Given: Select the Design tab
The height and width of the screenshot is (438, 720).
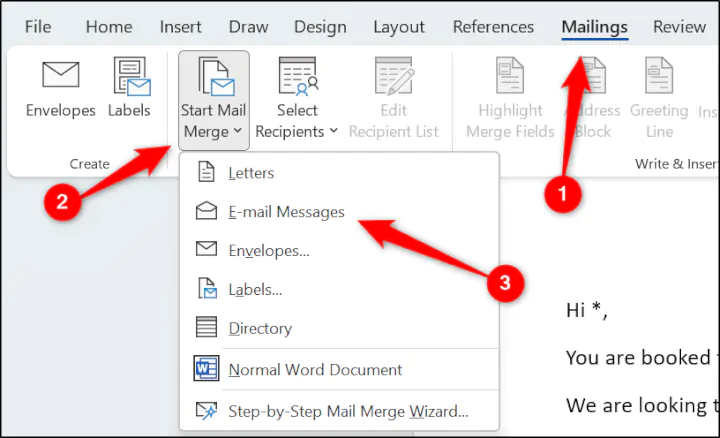Looking at the screenshot, I should click(320, 27).
